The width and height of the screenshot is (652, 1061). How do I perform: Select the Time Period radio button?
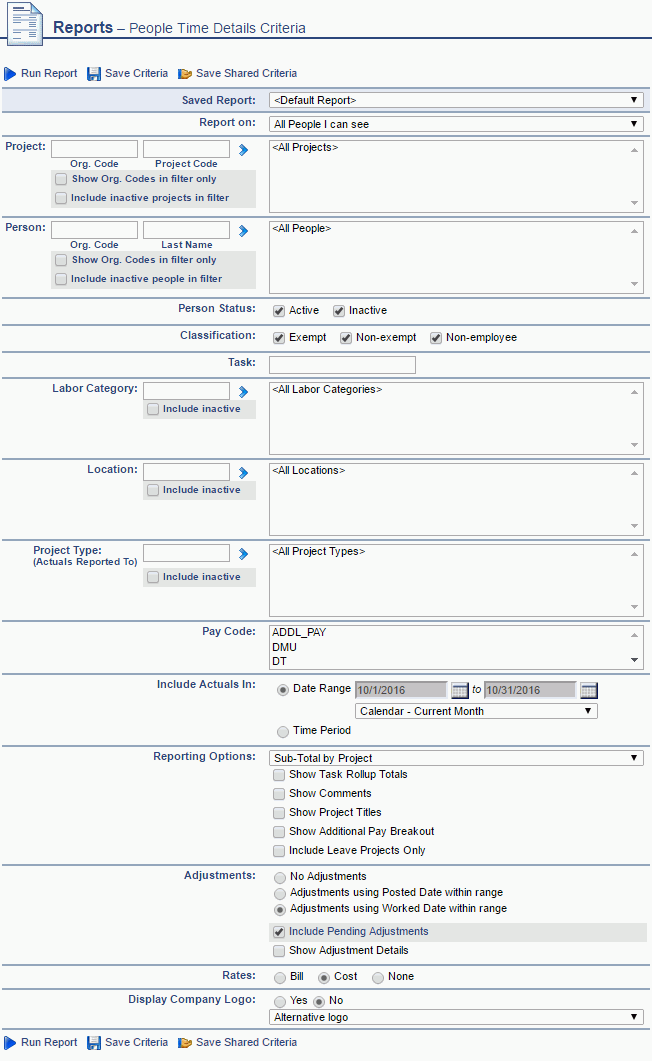point(283,731)
